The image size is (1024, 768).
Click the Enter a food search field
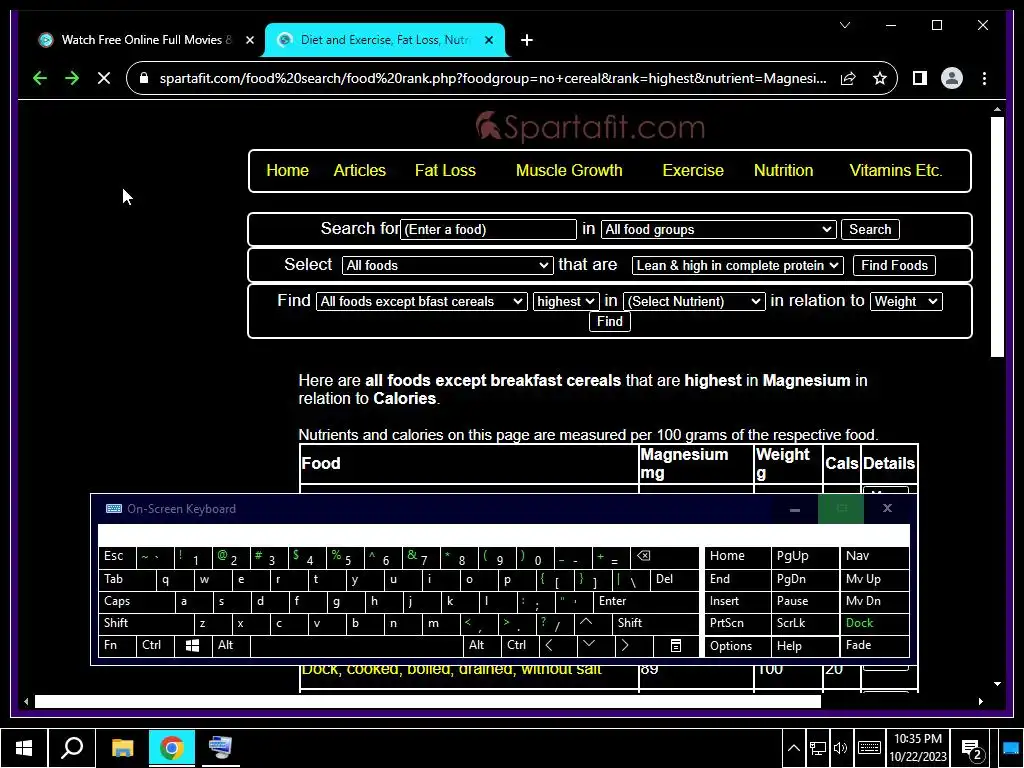click(488, 229)
